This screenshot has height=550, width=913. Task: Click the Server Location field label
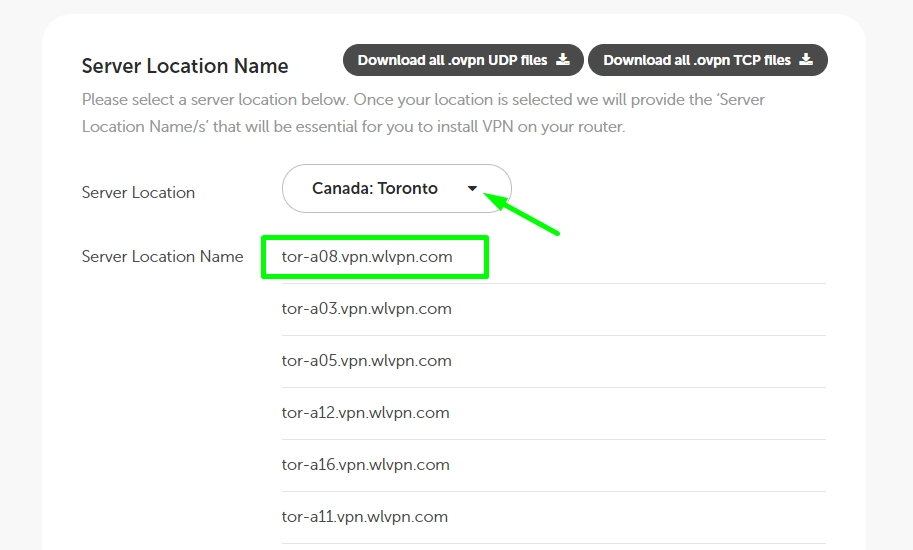tap(138, 193)
